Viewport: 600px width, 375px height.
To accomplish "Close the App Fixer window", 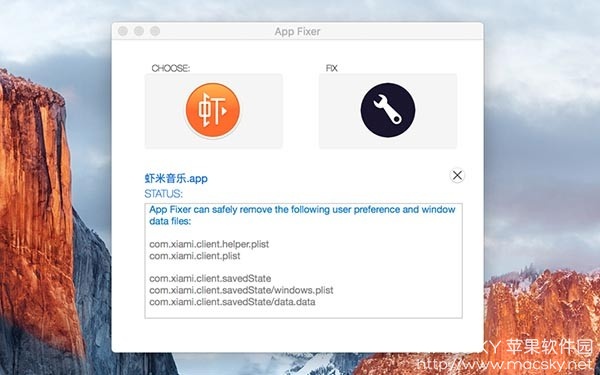I will [123, 31].
